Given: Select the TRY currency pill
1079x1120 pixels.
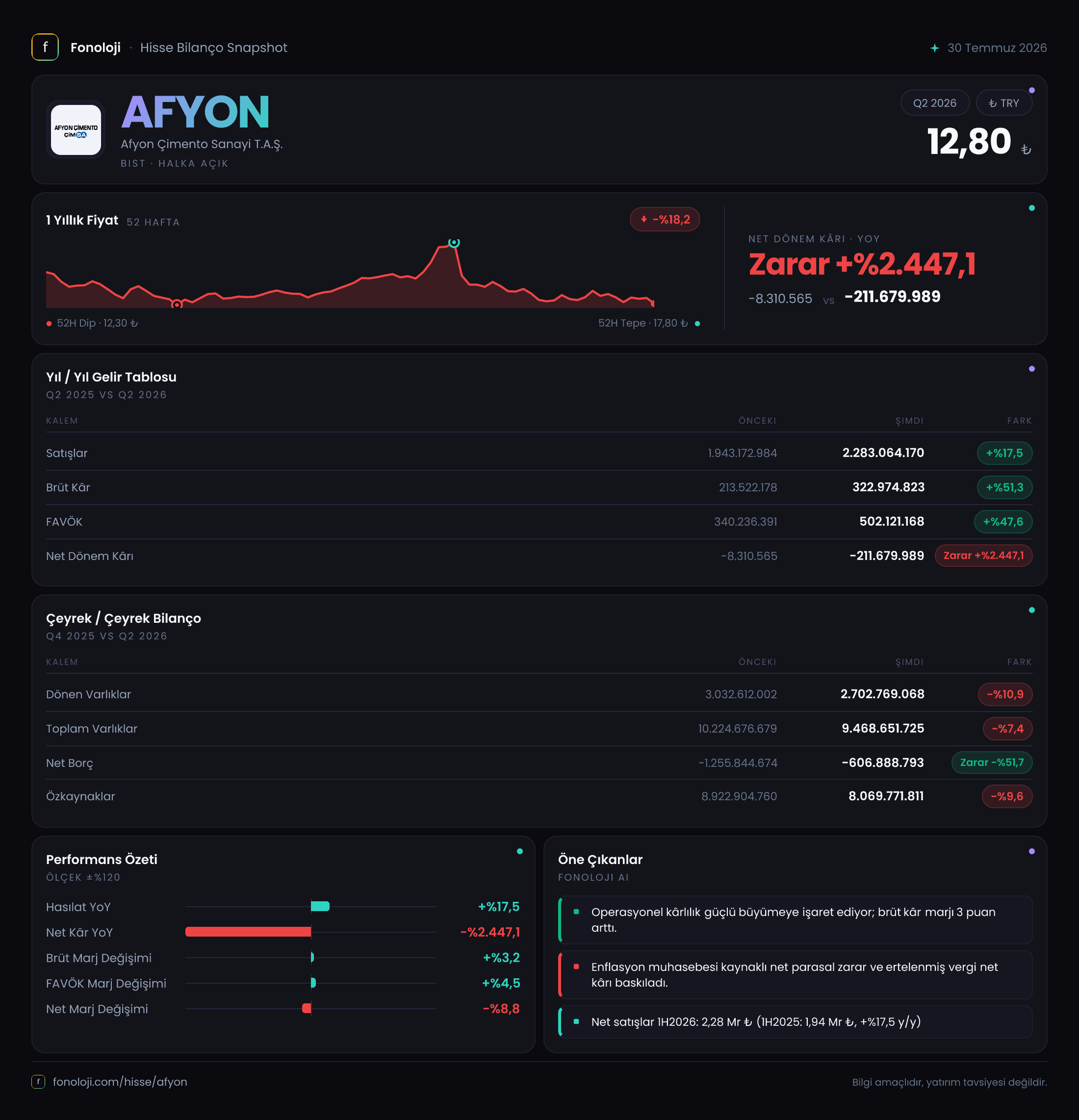Looking at the screenshot, I should [x=1003, y=103].
